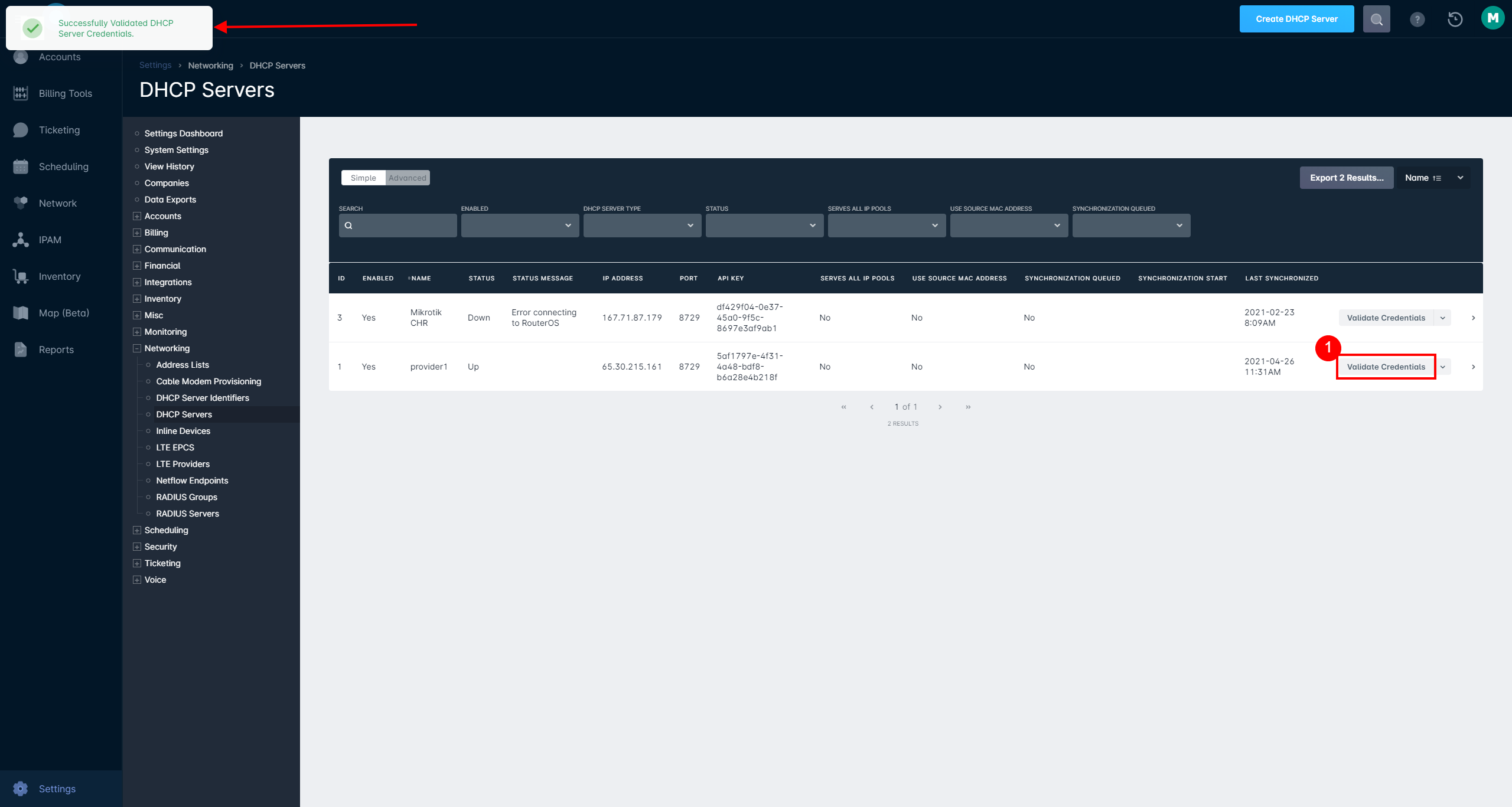Click the Reports sidebar icon

coord(20,349)
